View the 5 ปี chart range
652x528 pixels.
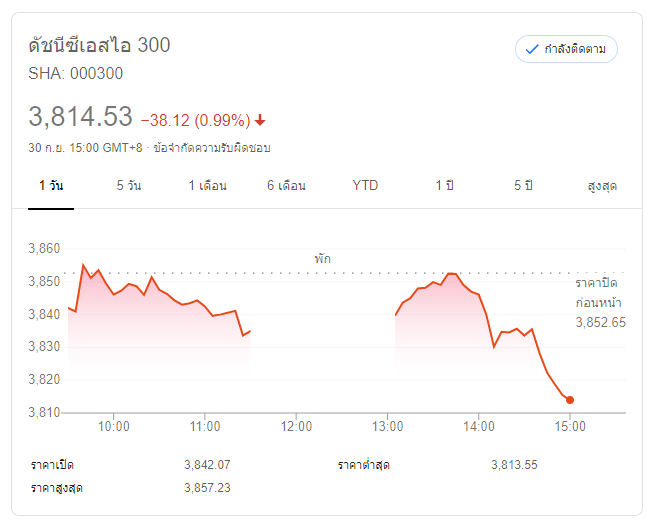(x=523, y=186)
